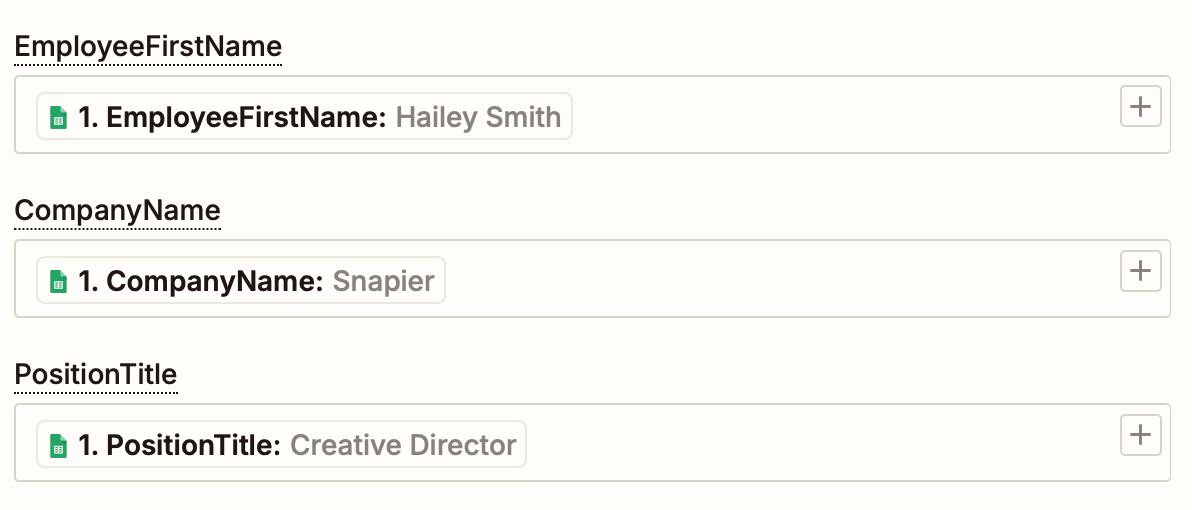Click the EmployeeFirstName field label

click(148, 47)
